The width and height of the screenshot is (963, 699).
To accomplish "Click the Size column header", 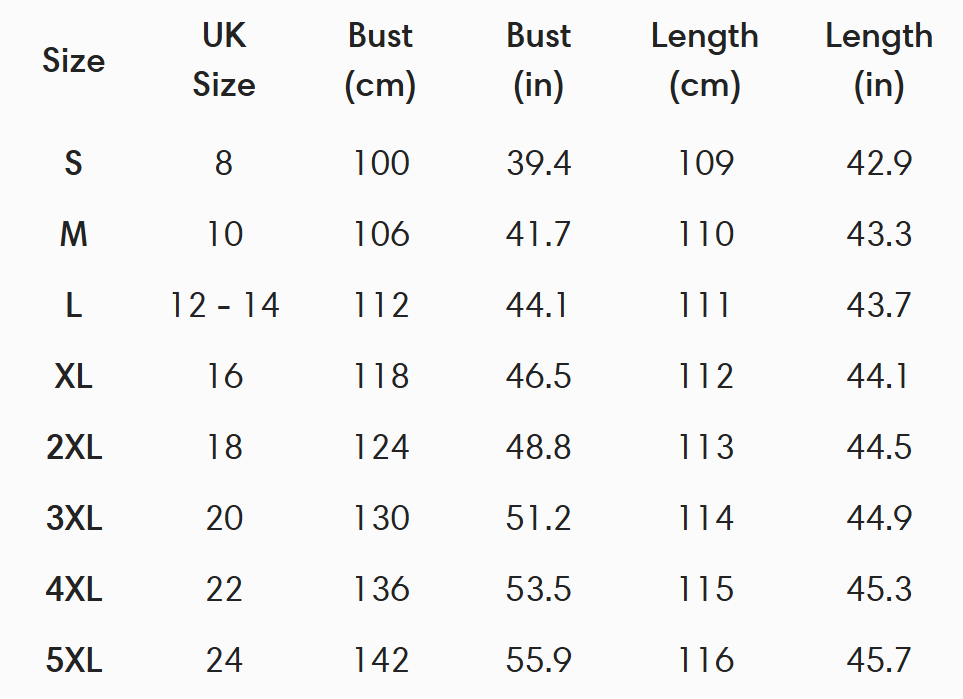I will (73, 61).
